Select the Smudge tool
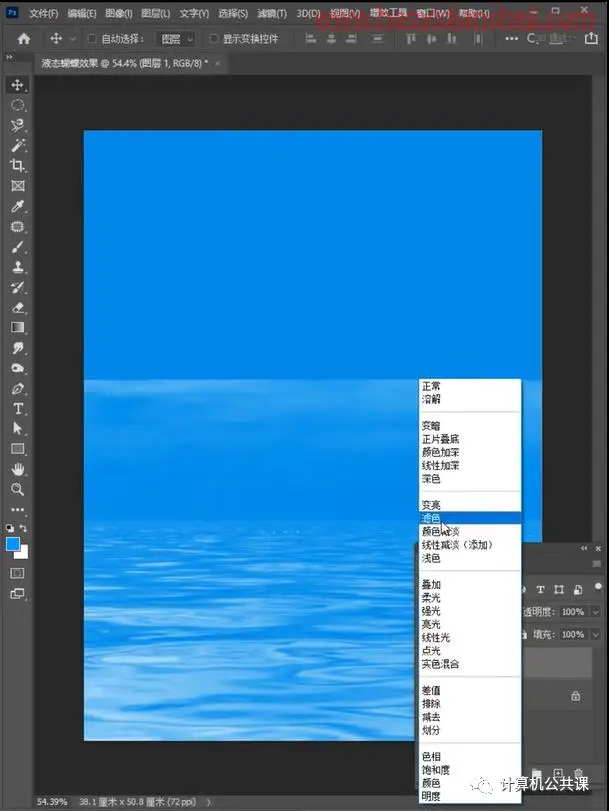The width and height of the screenshot is (609, 811). (x=18, y=348)
